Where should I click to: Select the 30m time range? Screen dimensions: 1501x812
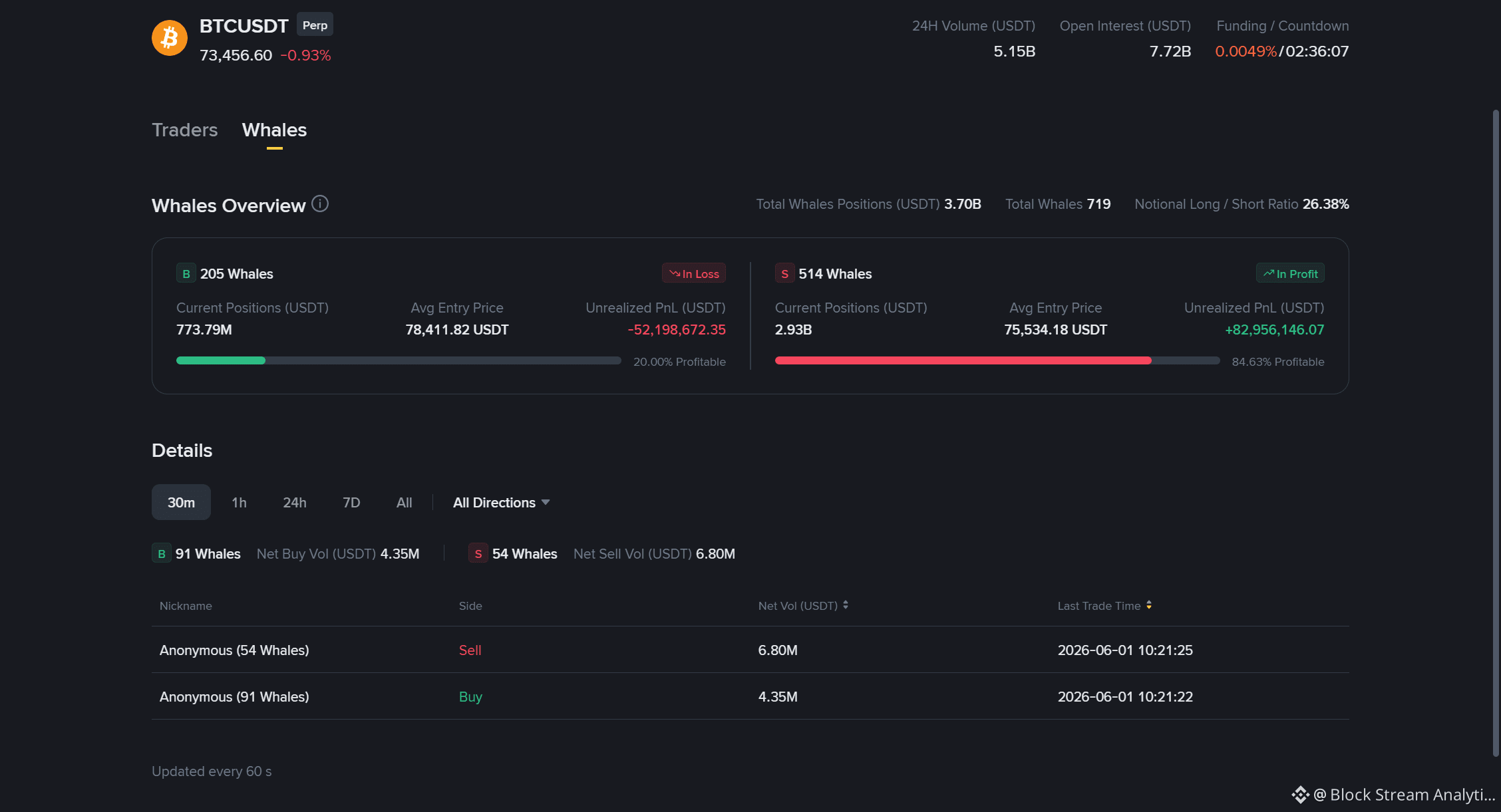181,502
